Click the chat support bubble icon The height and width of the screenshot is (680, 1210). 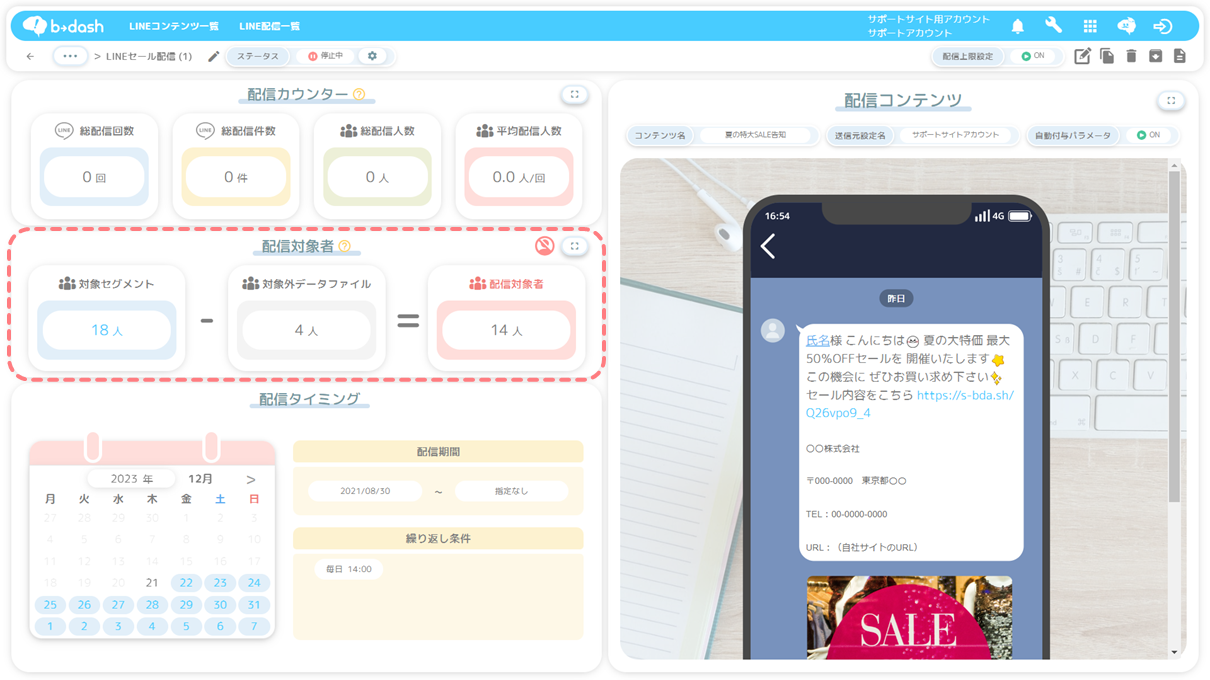[x=1126, y=26]
